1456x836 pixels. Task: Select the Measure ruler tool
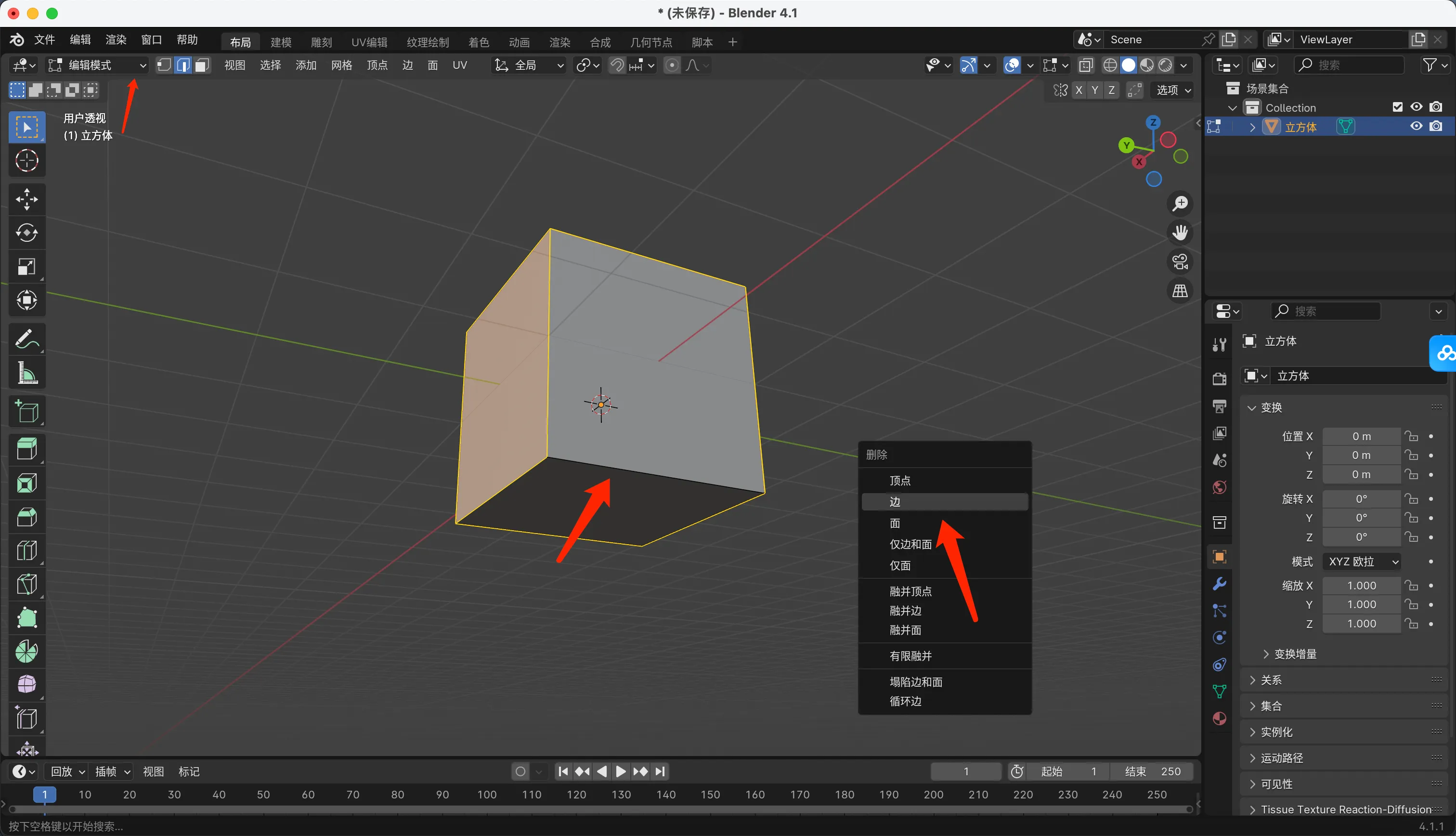(x=26, y=373)
